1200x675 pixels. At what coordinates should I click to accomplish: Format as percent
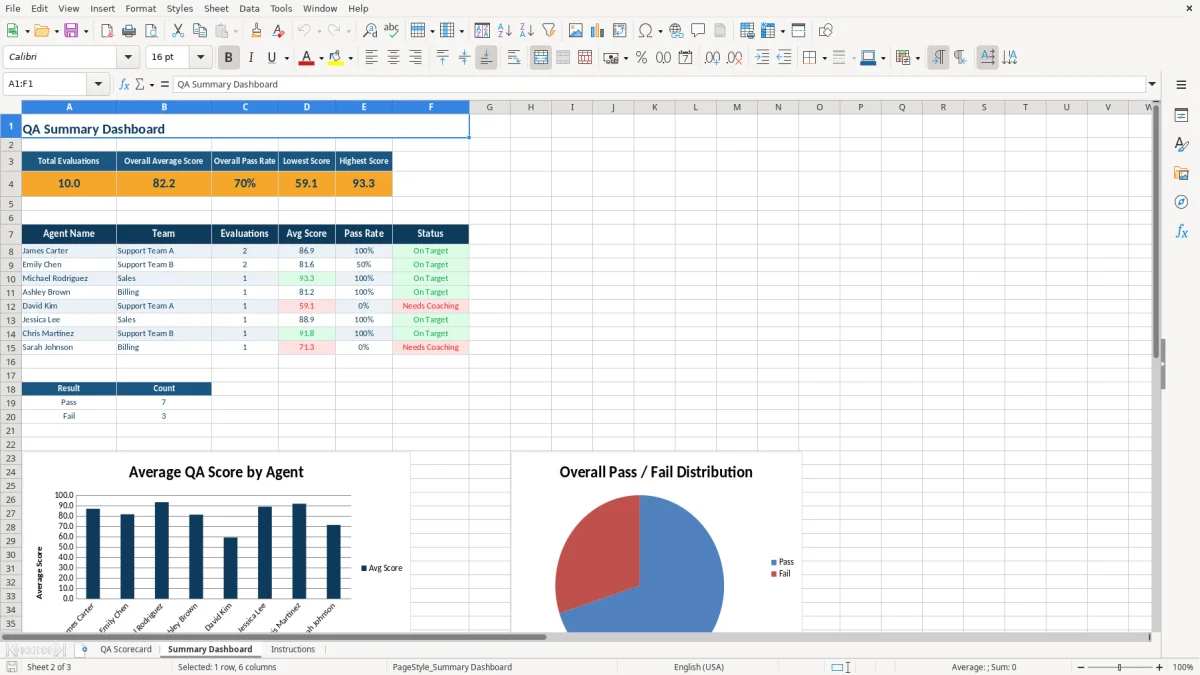coord(641,58)
